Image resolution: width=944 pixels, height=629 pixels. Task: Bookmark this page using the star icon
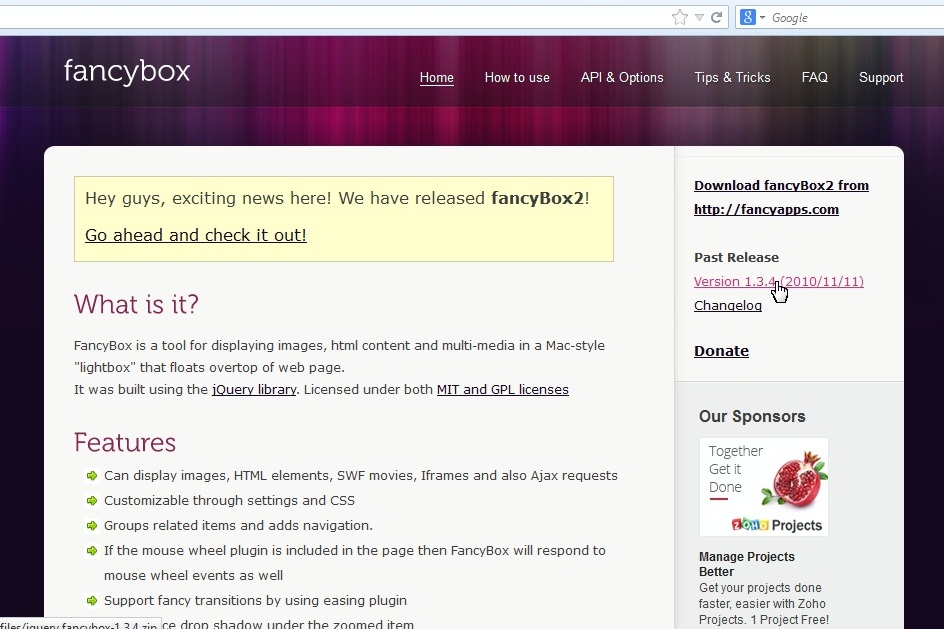point(678,17)
